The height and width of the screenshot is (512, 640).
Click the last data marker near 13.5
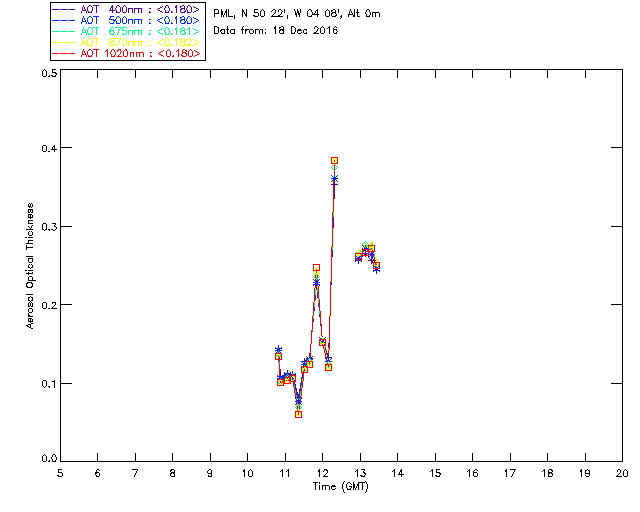click(x=376, y=266)
